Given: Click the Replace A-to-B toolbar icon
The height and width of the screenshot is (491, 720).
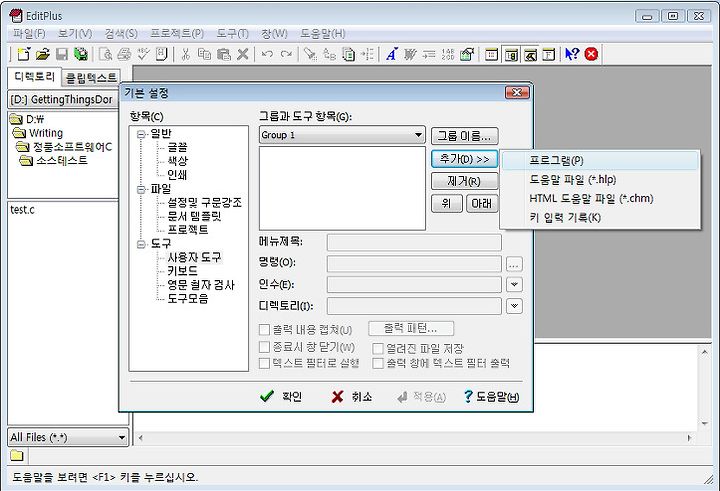Looking at the screenshot, I should (330, 54).
